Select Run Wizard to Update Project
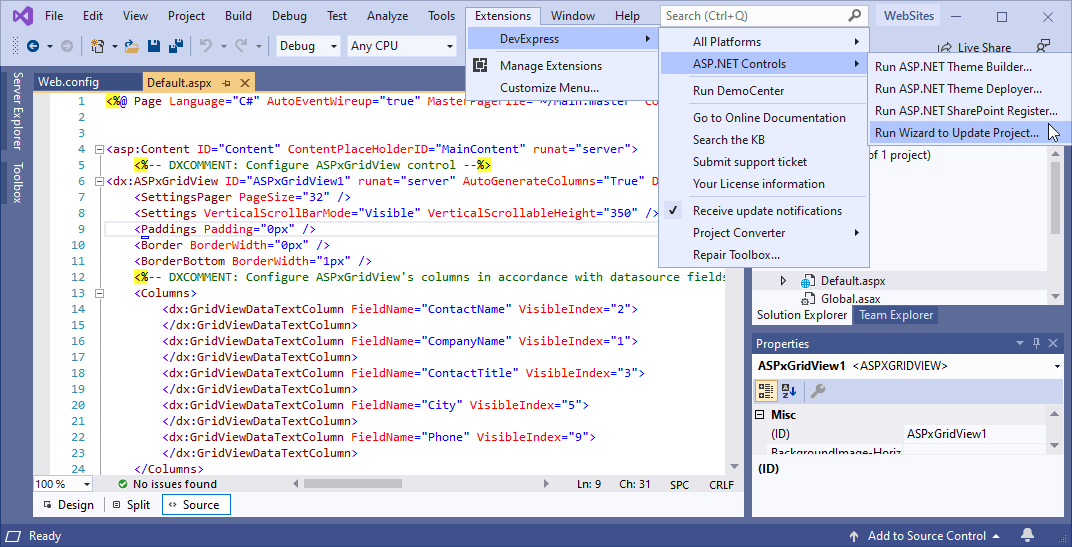Image resolution: width=1072 pixels, height=547 pixels. click(957, 133)
